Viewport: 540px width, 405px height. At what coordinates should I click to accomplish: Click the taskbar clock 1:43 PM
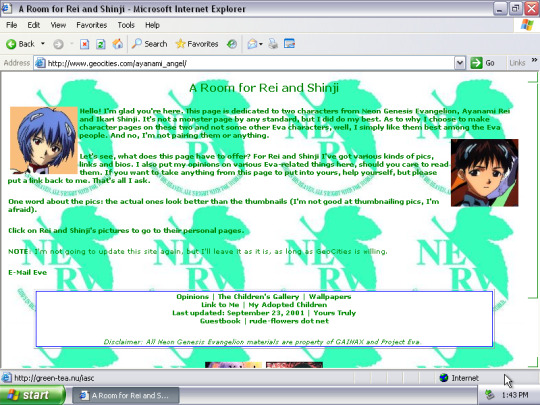pos(515,395)
